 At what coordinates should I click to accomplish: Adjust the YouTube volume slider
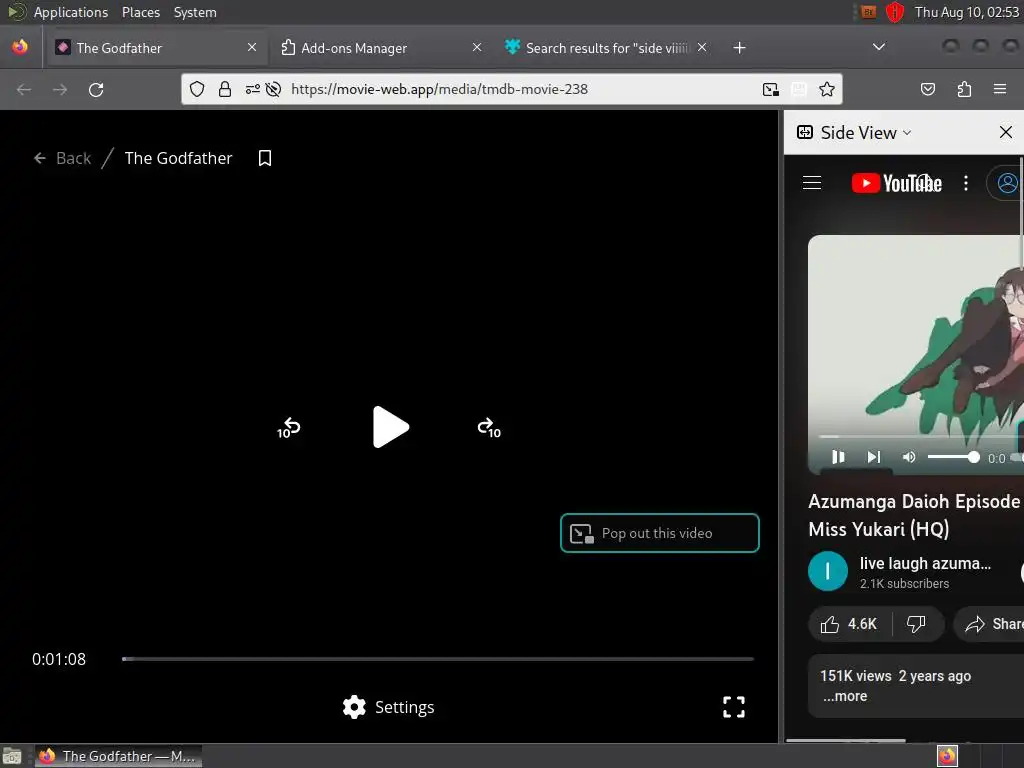click(x=953, y=457)
